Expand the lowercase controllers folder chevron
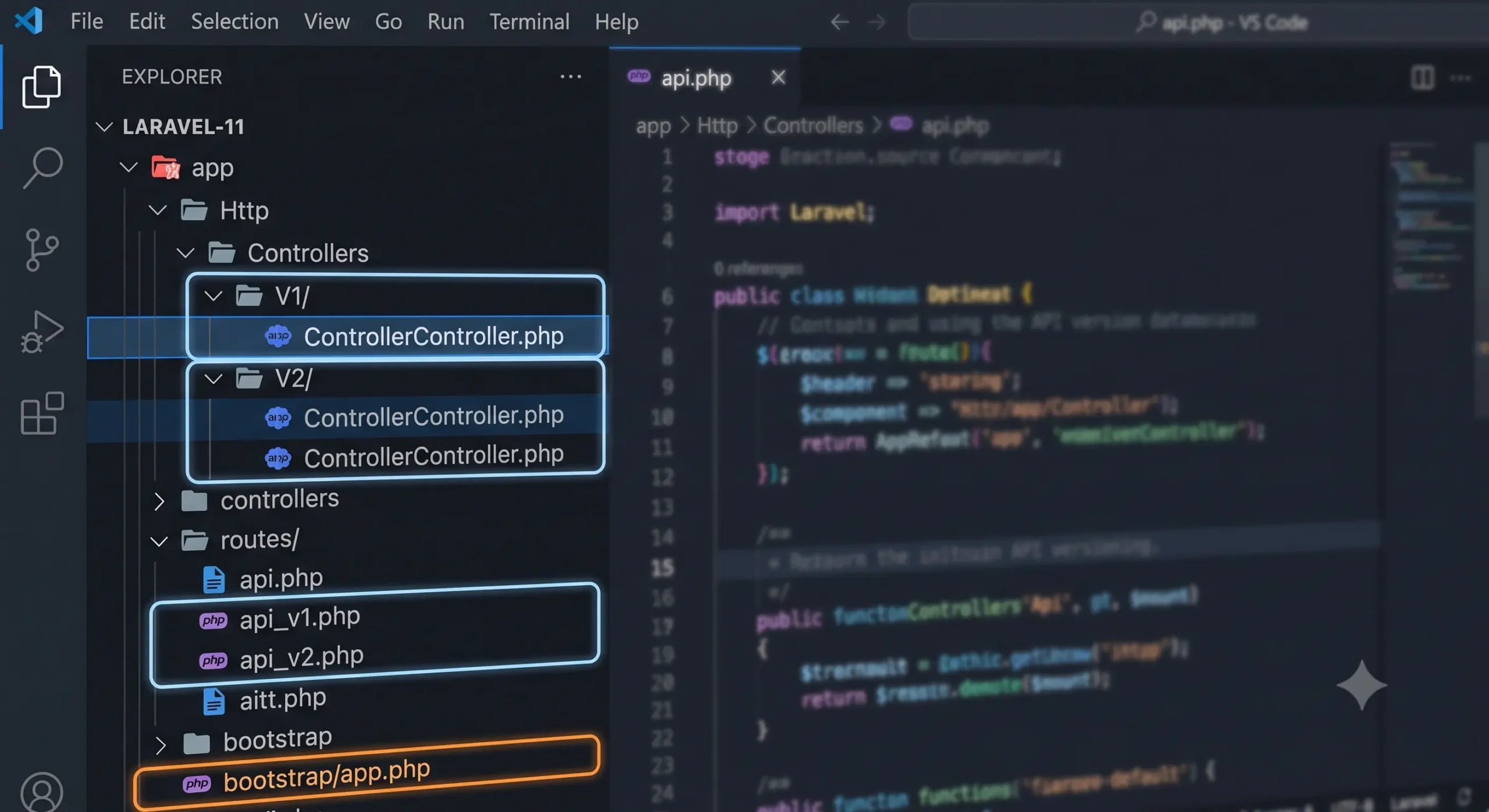The width and height of the screenshot is (1489, 812). [159, 501]
